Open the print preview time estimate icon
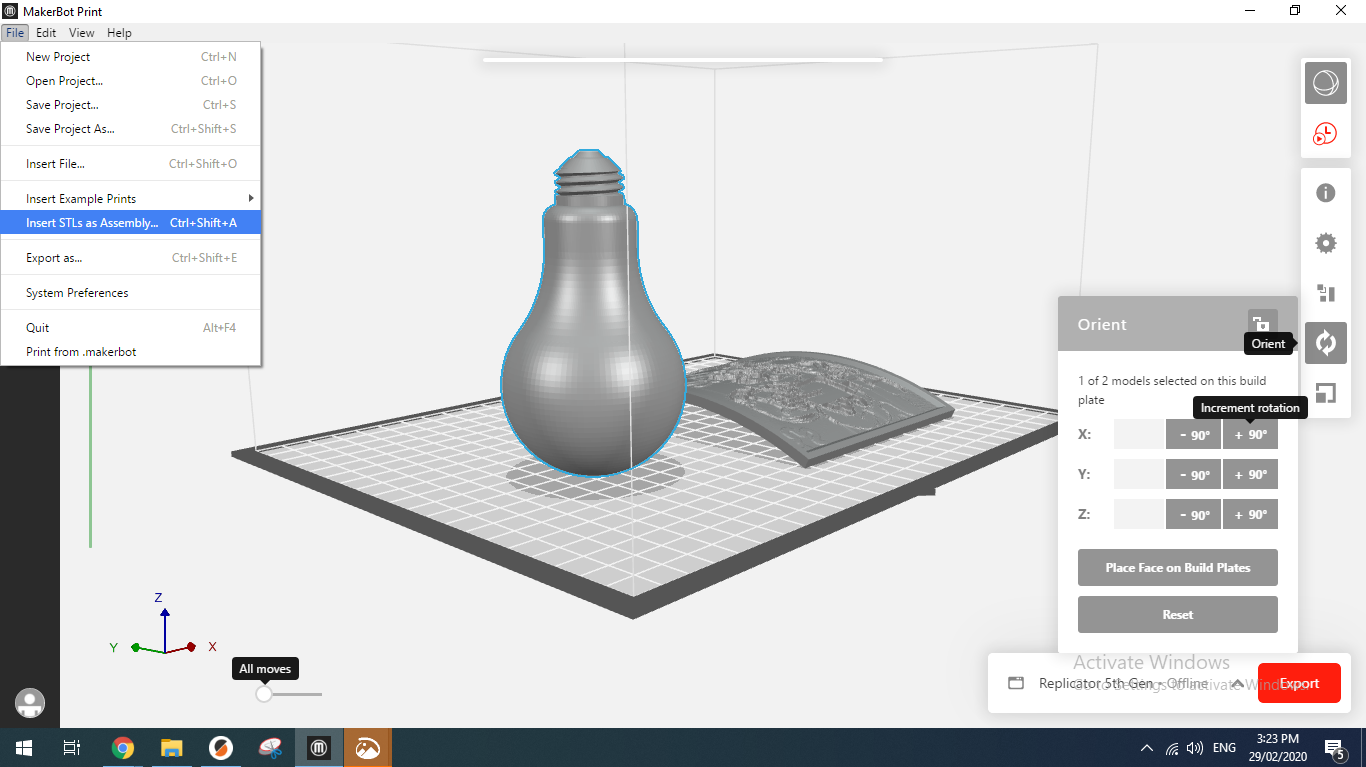Screen dimensions: 1366x767 [1325, 134]
